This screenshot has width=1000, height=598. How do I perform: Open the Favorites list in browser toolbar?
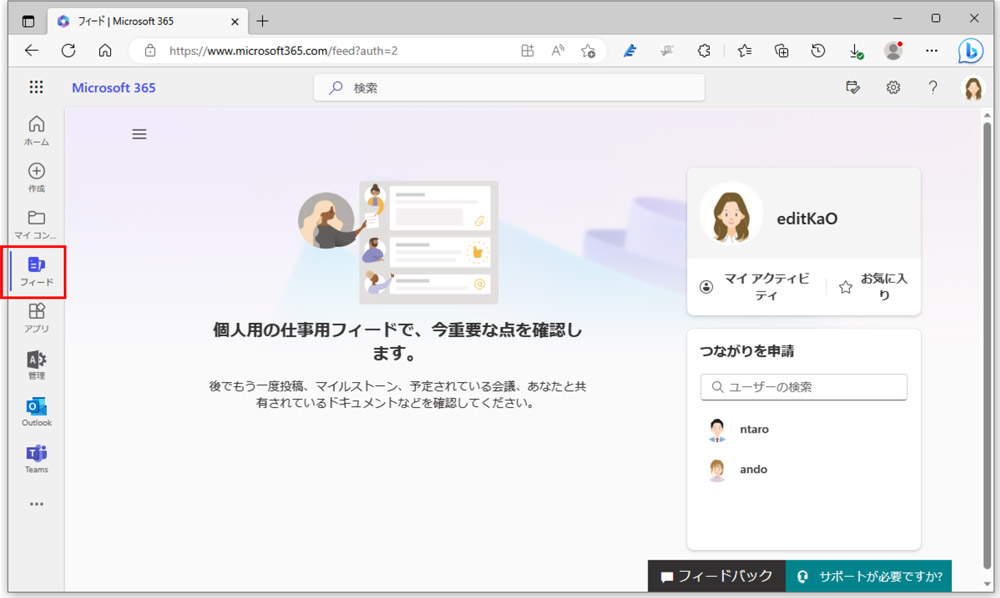[744, 51]
